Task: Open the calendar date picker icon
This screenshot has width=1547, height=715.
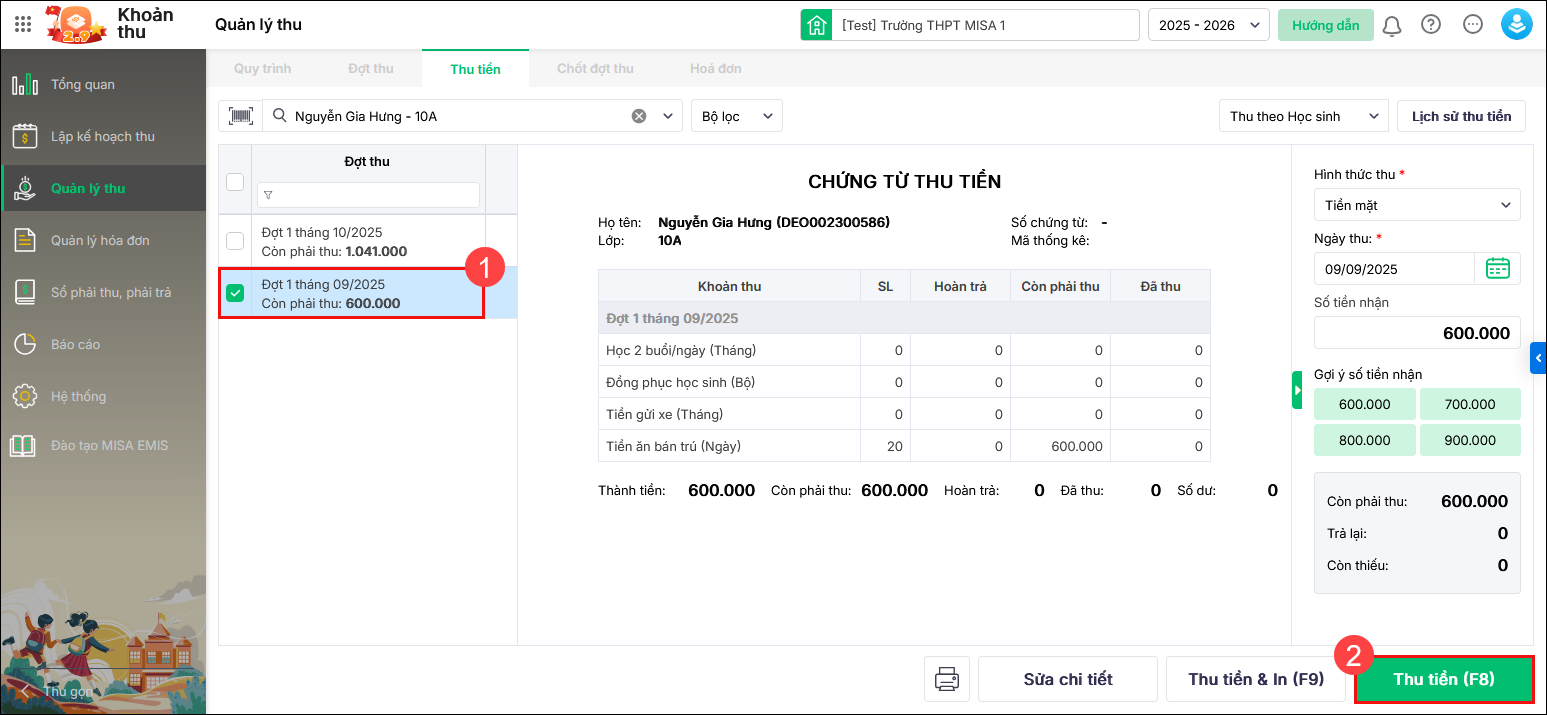Action: pos(1497,268)
